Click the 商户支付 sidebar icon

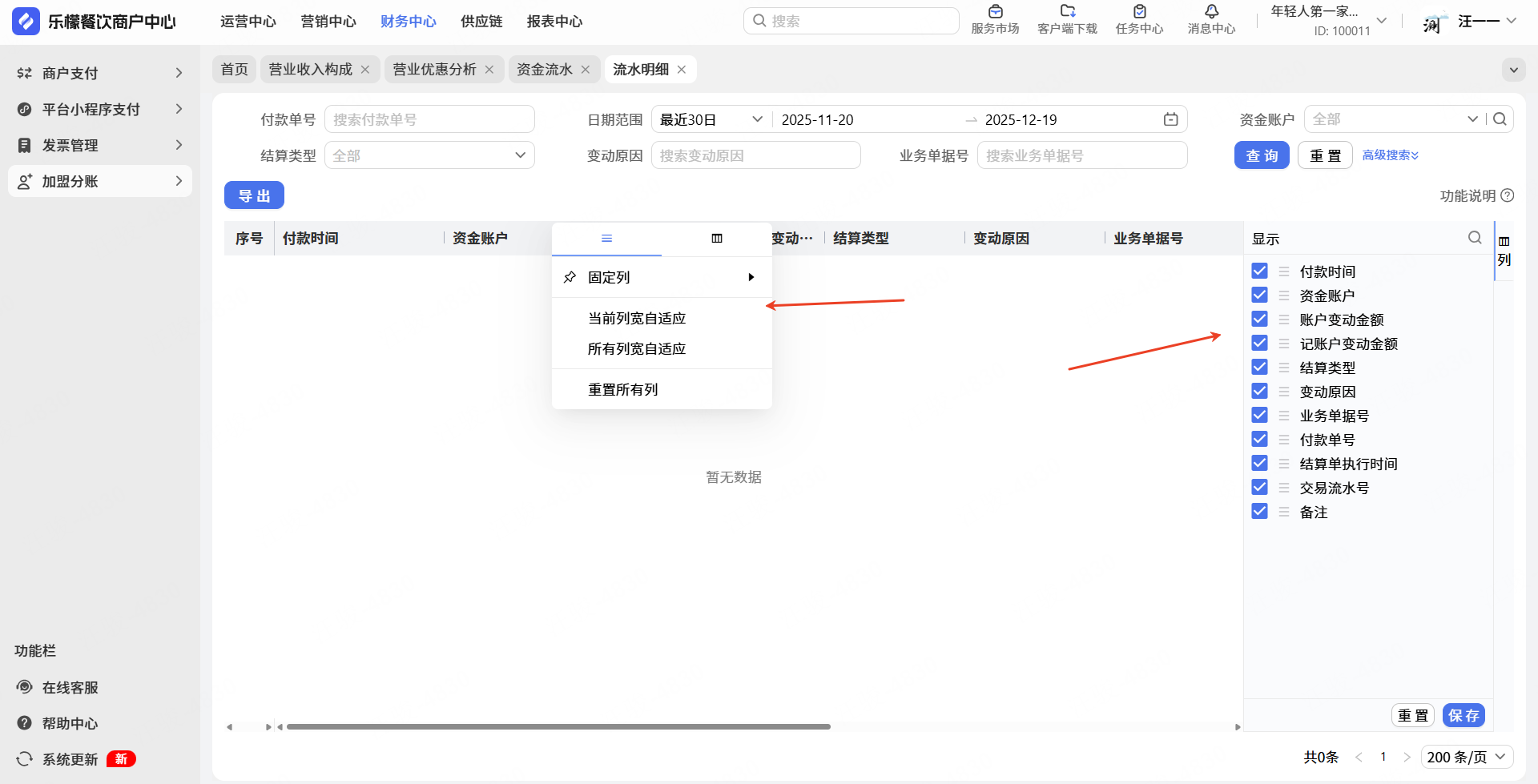tap(25, 73)
